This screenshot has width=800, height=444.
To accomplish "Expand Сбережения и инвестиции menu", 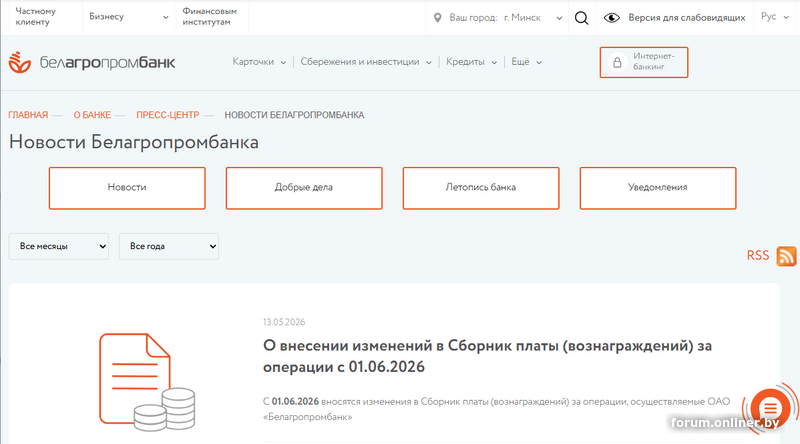I will point(366,62).
